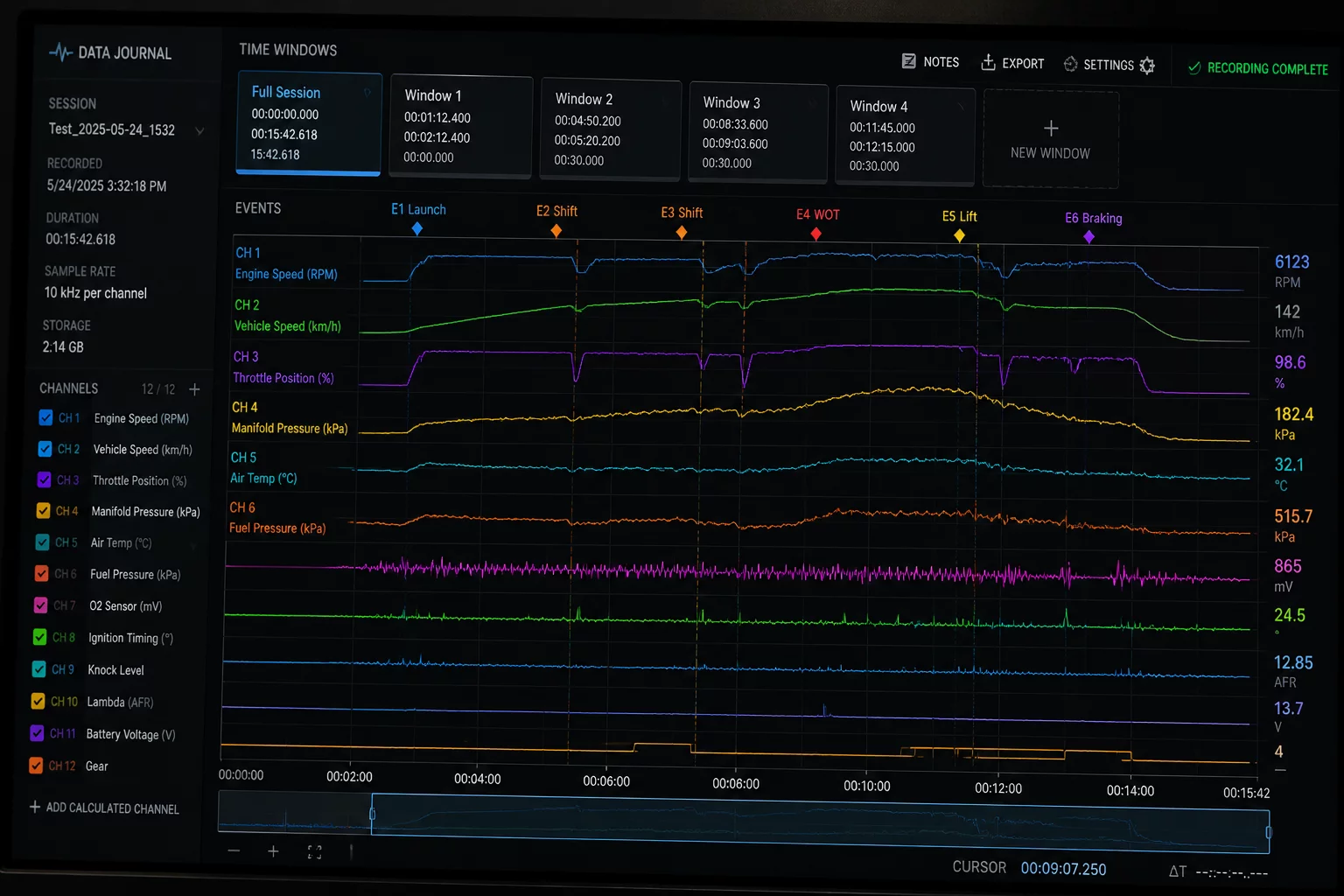
Task: Click the 6123 RPM readout value
Action: [1291, 262]
